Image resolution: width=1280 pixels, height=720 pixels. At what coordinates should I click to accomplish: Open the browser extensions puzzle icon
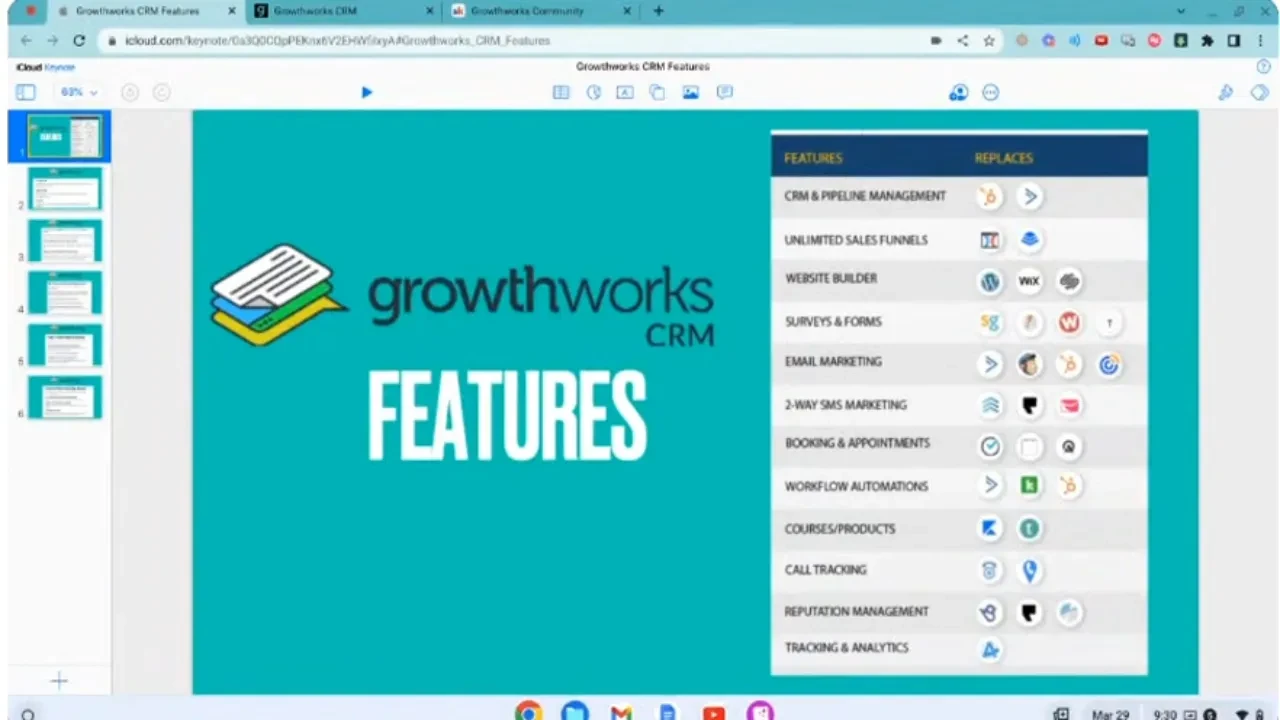click(x=1207, y=41)
